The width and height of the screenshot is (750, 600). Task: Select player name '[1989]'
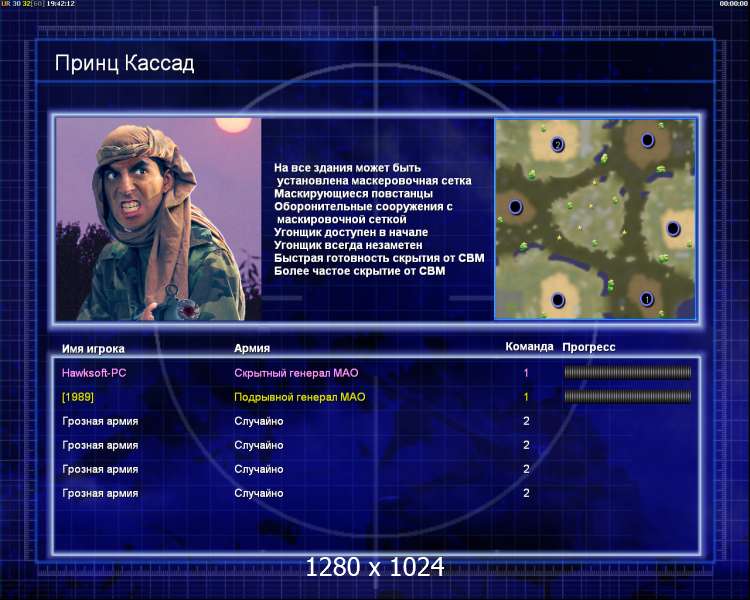pyautogui.click(x=78, y=397)
